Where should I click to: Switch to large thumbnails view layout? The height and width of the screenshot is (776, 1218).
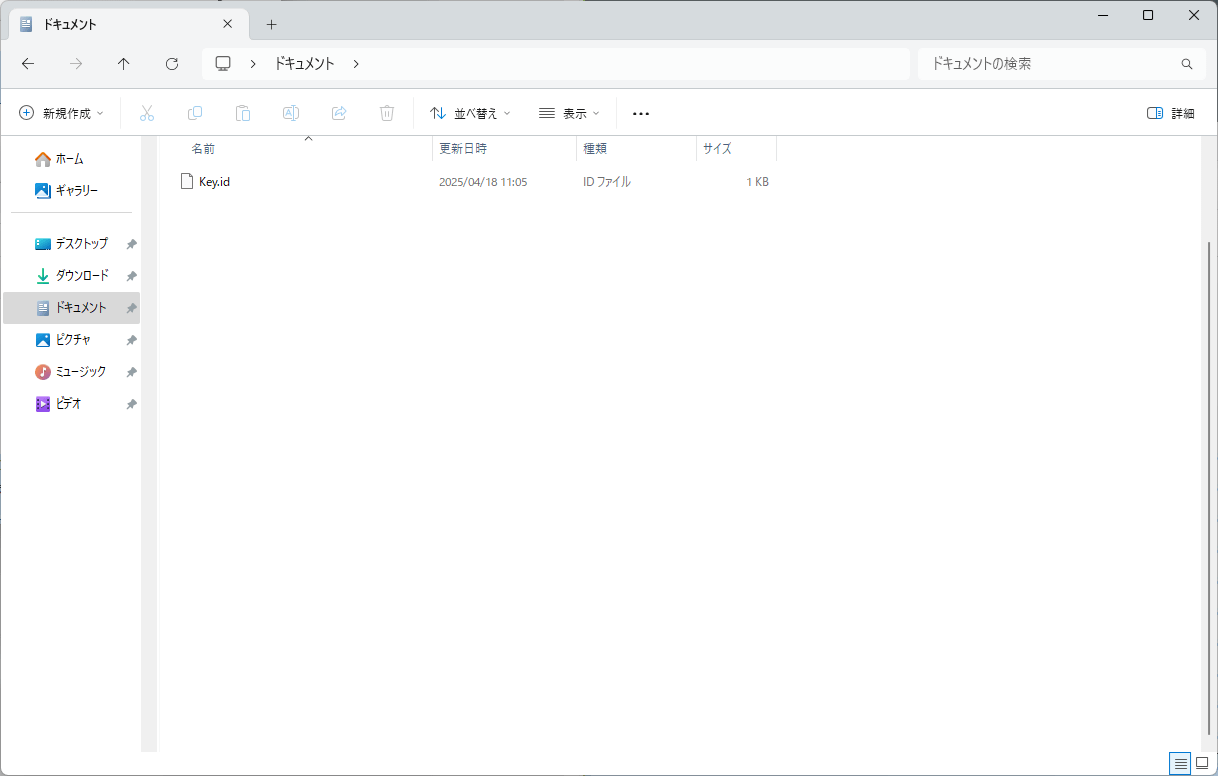[x=1202, y=763]
